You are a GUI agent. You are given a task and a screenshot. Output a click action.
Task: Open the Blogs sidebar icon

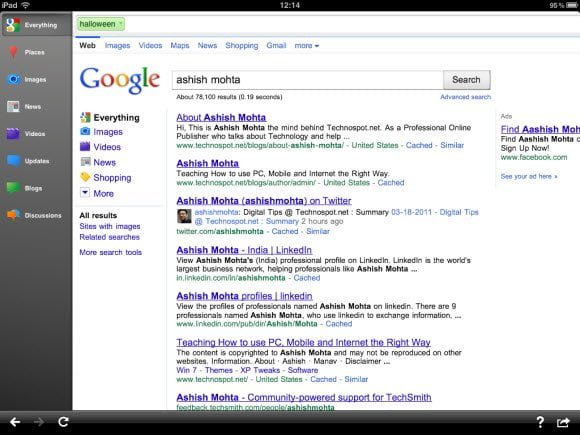[x=13, y=188]
